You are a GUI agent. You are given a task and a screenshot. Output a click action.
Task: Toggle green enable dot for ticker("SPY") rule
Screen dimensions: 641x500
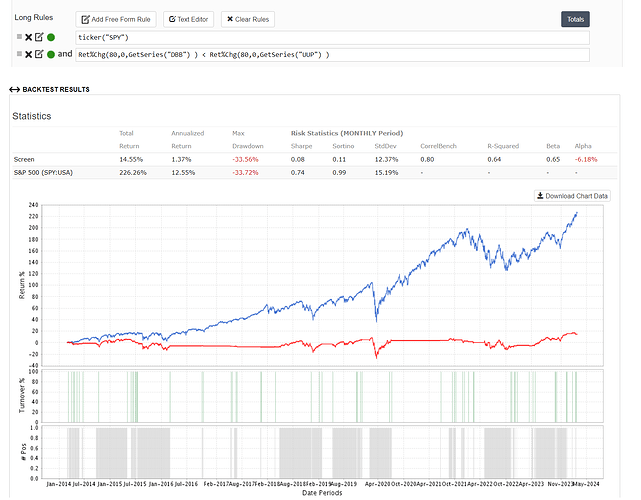tap(50, 37)
